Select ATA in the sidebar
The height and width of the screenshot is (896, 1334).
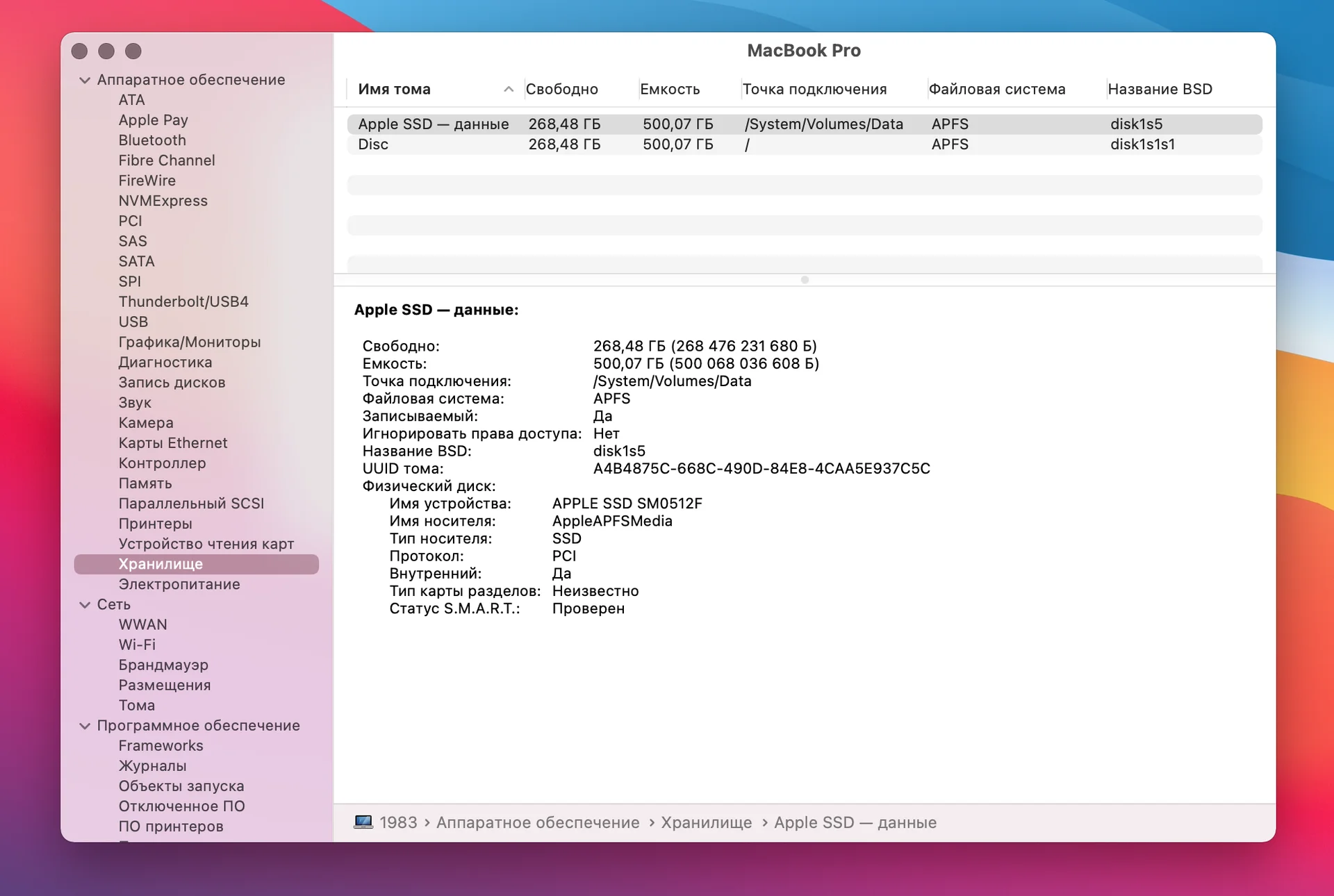click(131, 100)
